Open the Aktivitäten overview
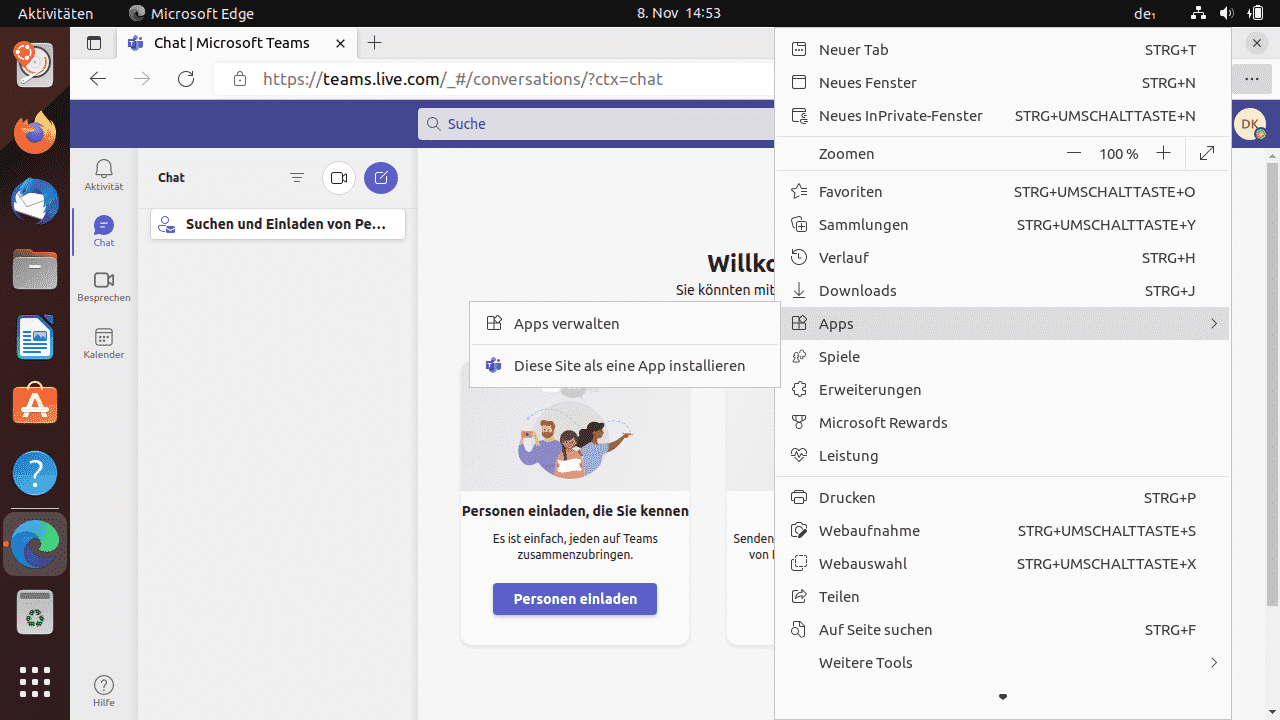This screenshot has width=1280, height=720. pyautogui.click(x=56, y=13)
